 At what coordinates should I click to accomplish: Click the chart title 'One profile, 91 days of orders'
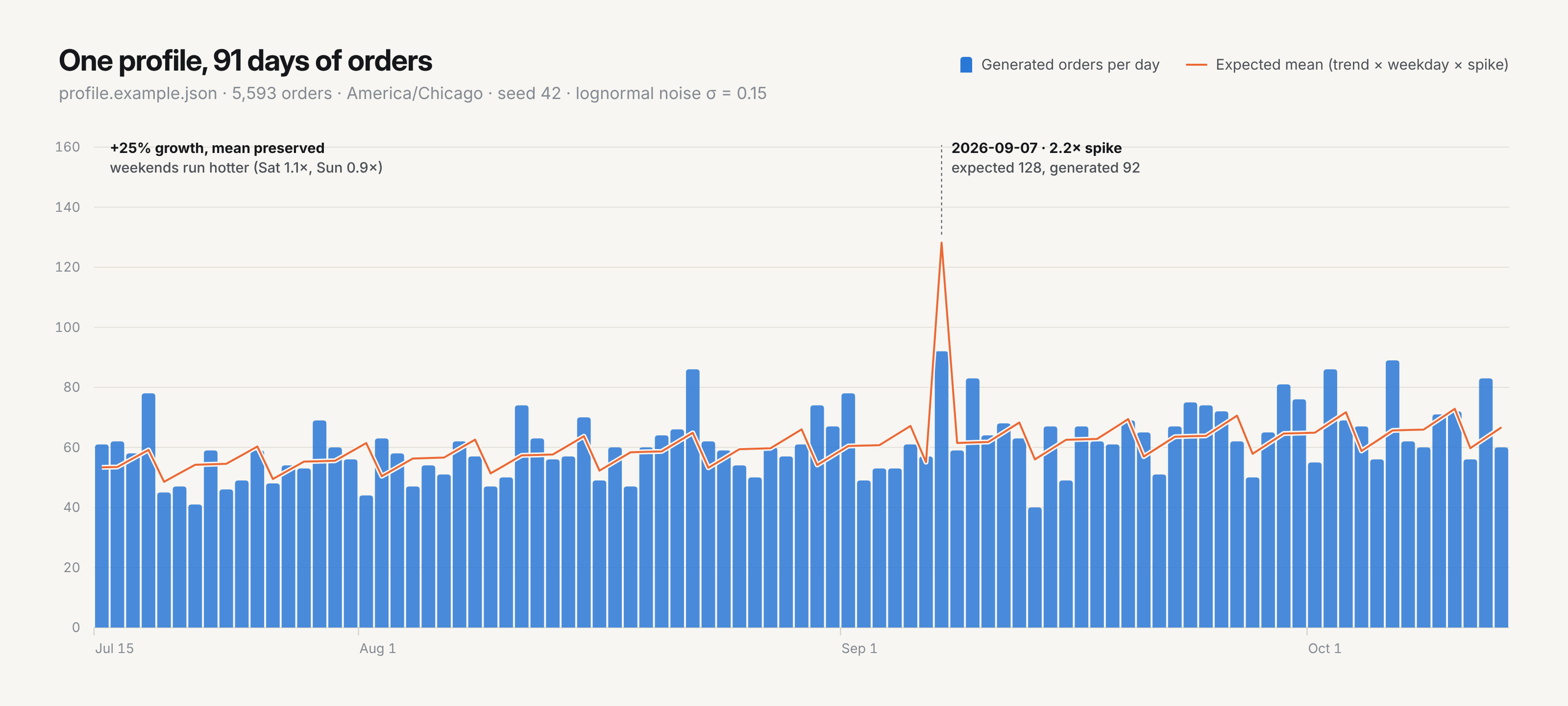coord(245,61)
